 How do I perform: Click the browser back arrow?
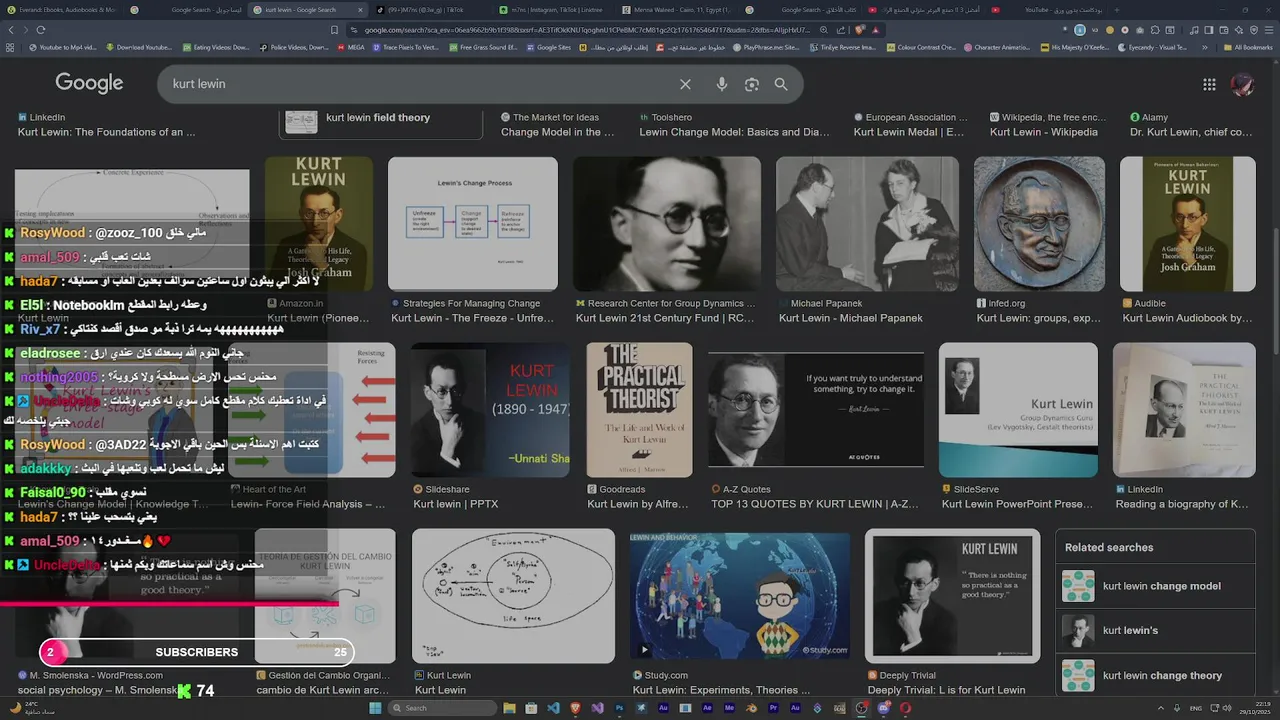(x=11, y=30)
